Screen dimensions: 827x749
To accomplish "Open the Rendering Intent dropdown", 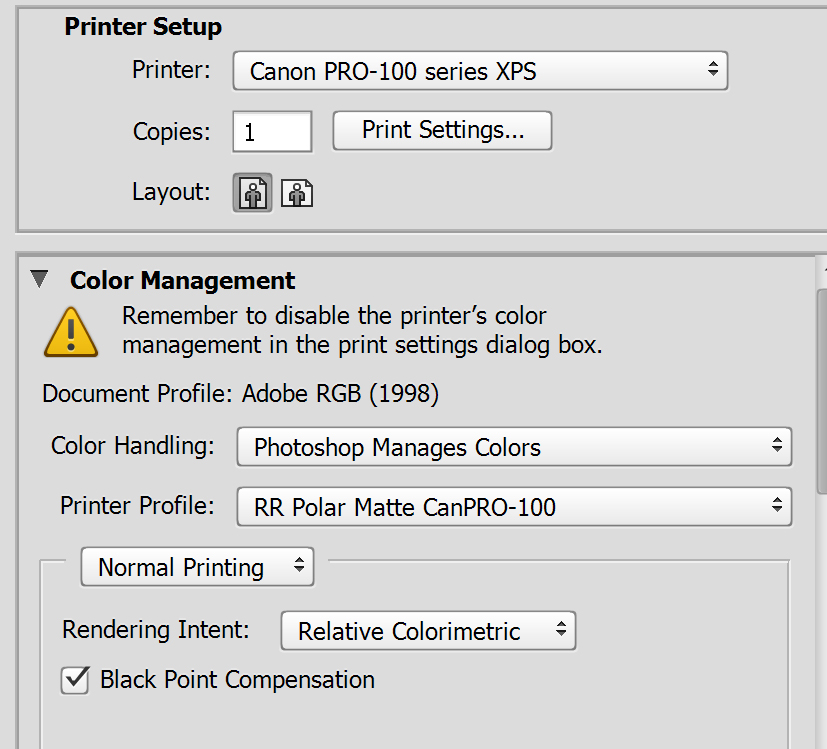I will pos(428,631).
